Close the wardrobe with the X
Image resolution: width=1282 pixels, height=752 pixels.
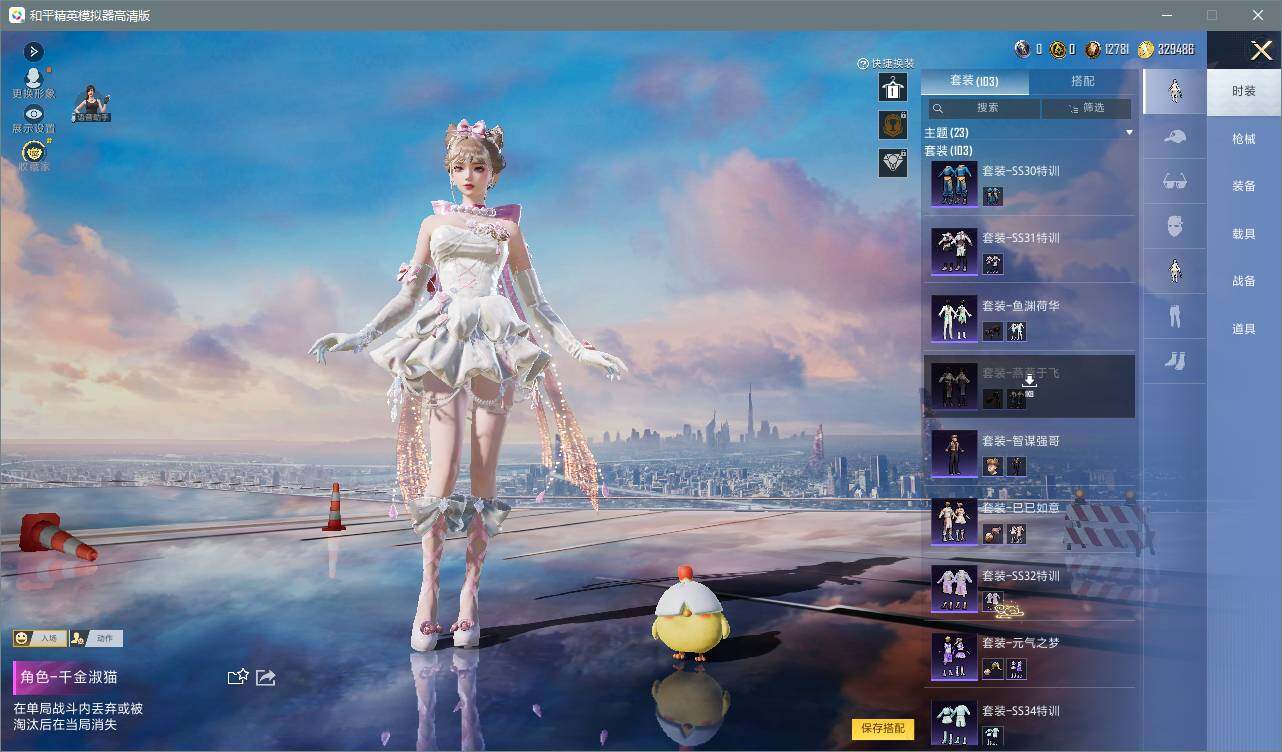1261,50
